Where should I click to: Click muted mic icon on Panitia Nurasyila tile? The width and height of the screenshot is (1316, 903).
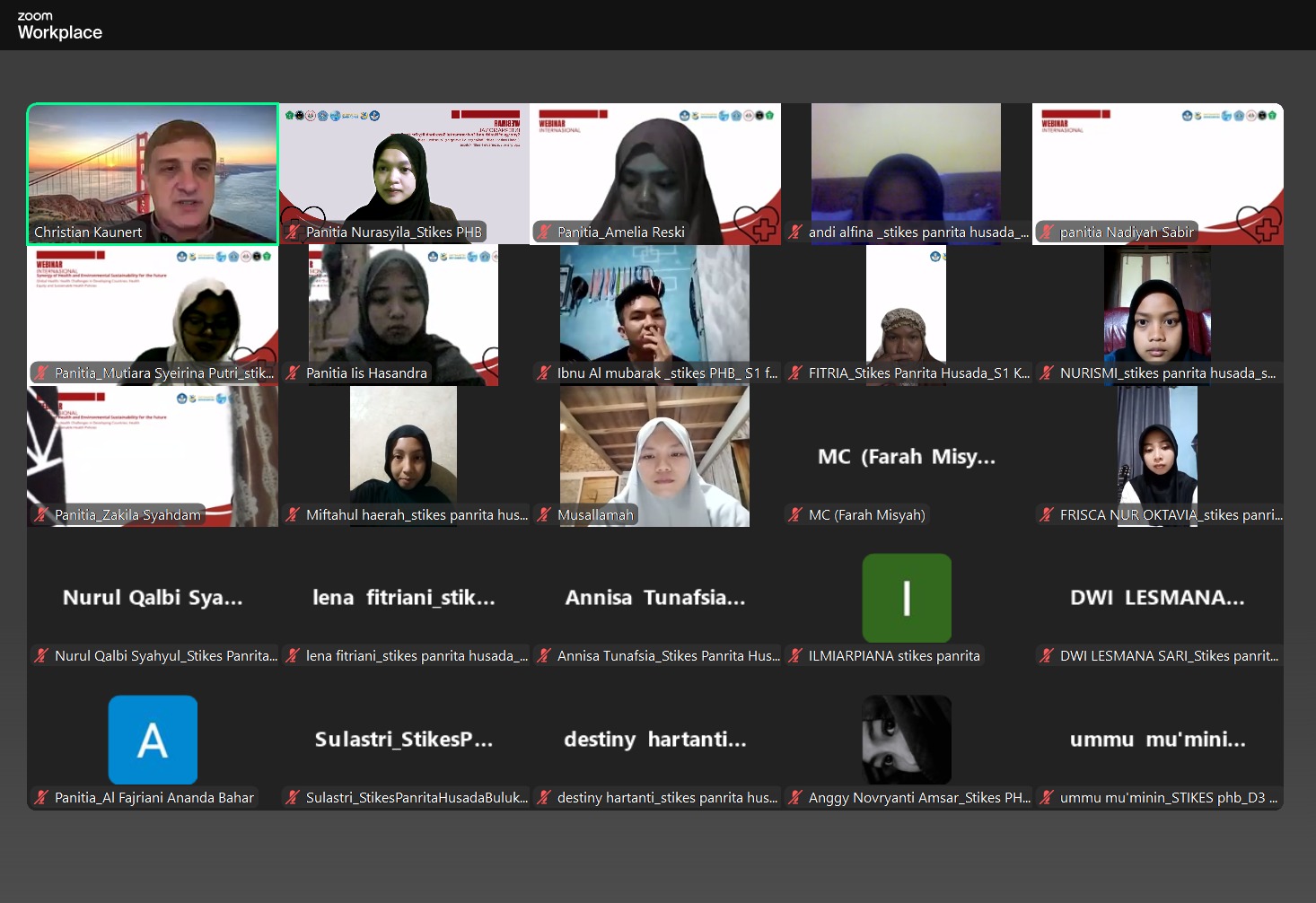[293, 232]
